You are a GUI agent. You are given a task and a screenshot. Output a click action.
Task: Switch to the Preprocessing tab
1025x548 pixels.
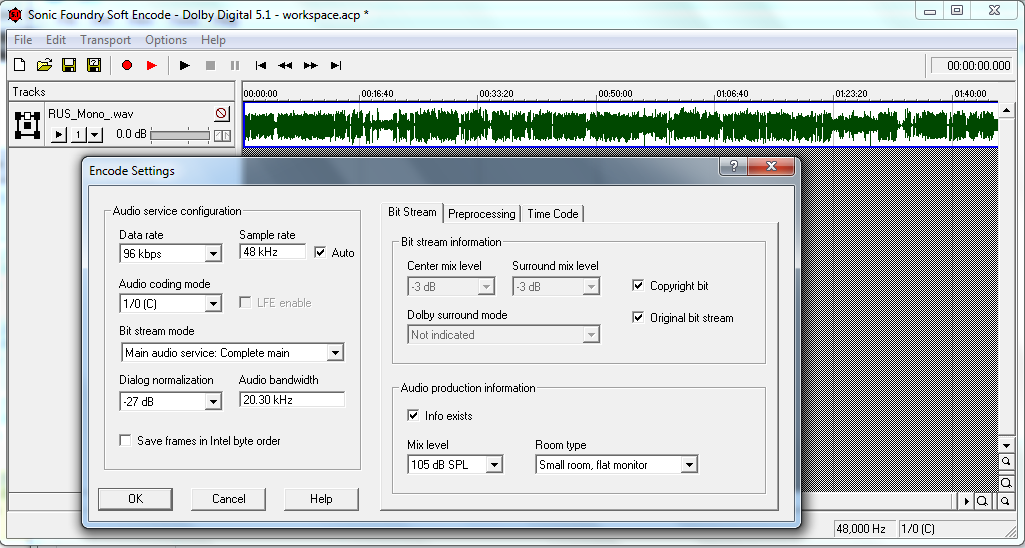(x=482, y=214)
